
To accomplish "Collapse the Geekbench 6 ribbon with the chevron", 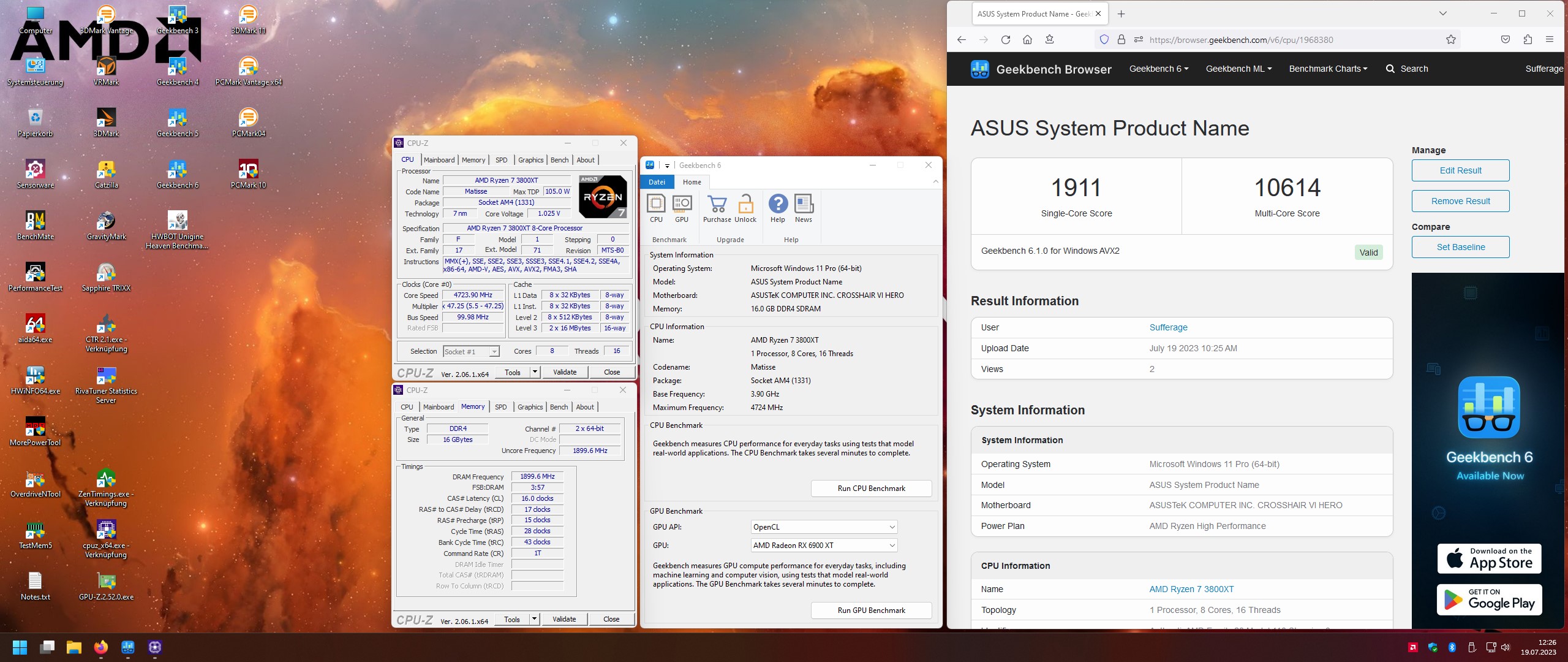I will point(935,181).
